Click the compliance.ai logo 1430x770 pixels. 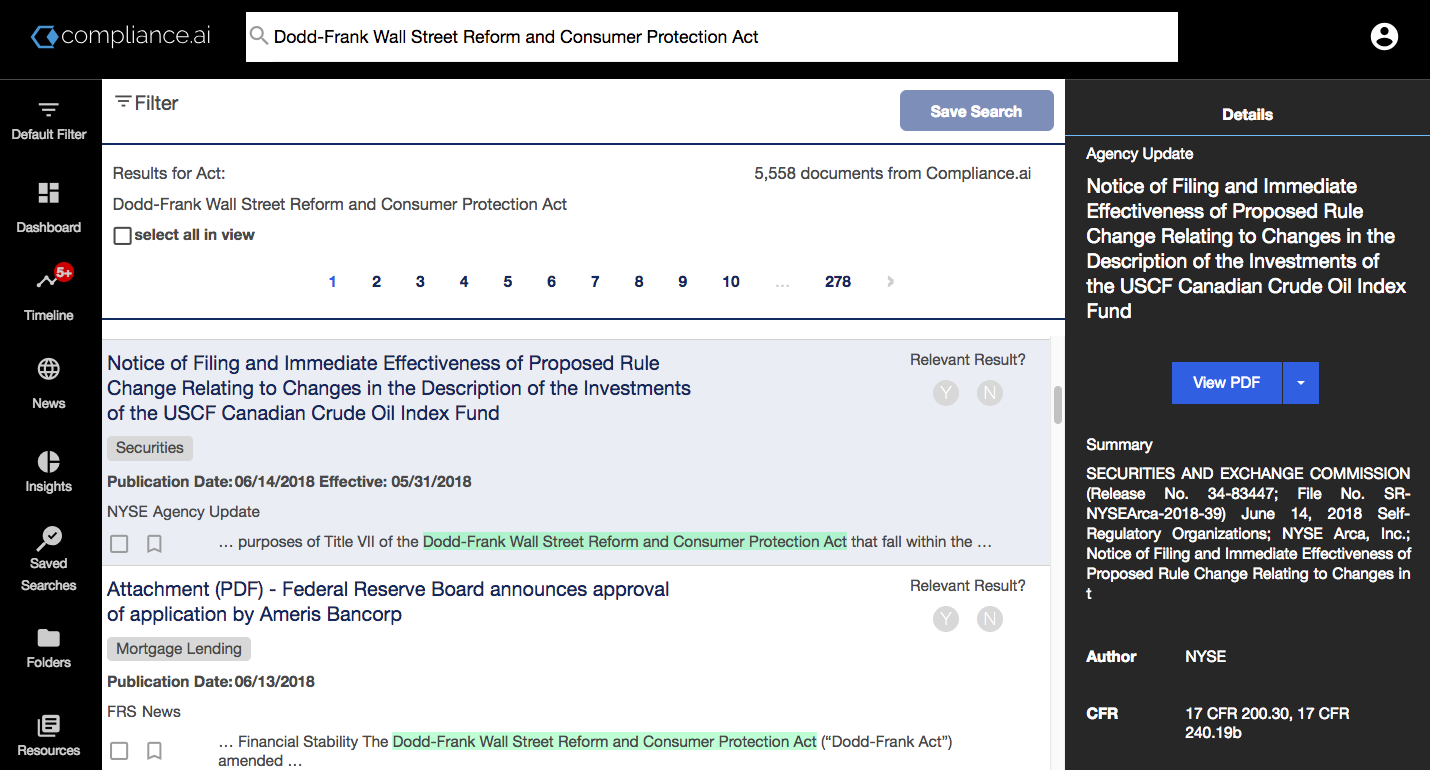120,37
